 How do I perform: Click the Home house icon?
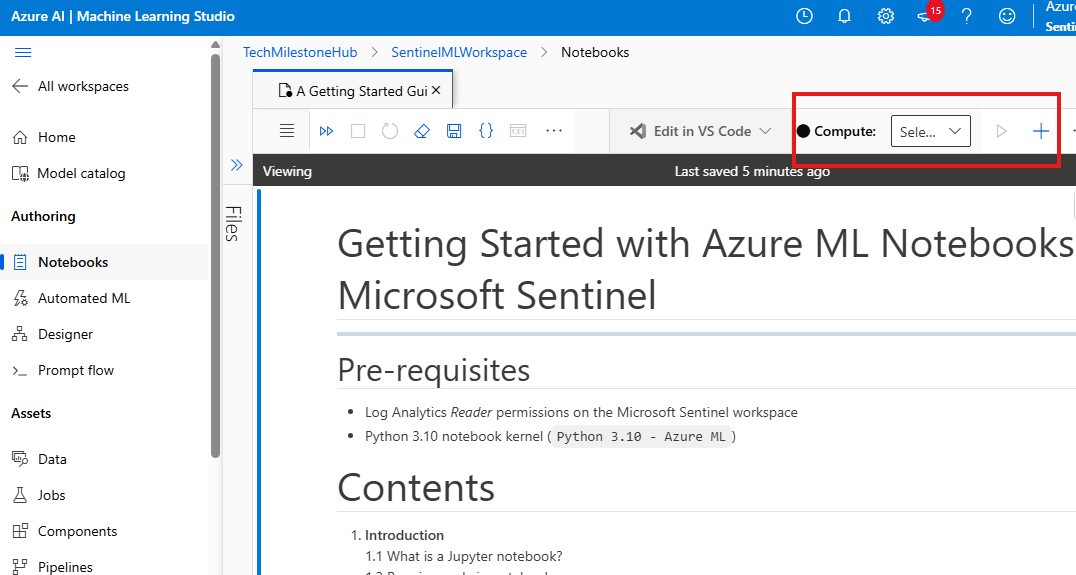coord(20,137)
